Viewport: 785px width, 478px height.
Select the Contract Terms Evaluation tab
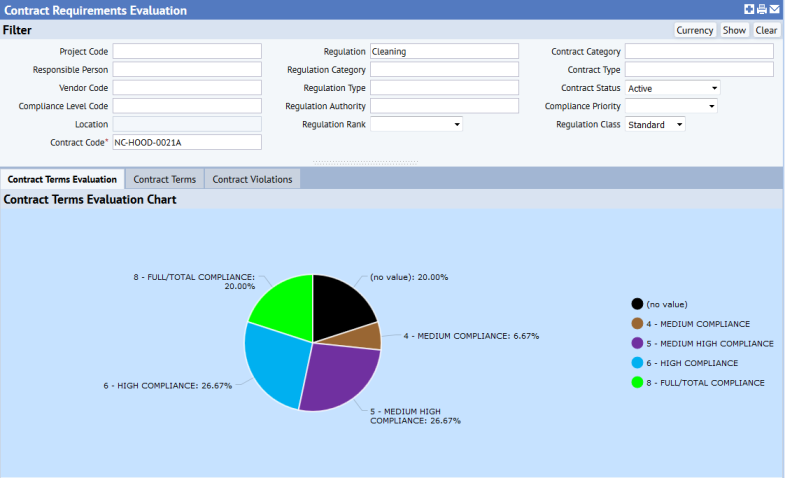(x=62, y=179)
